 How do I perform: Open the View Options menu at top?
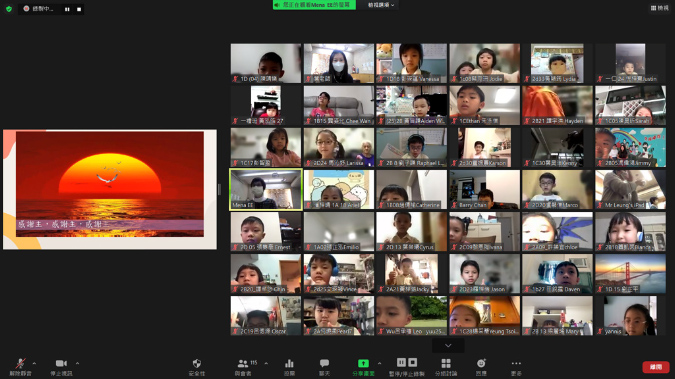[x=381, y=5]
